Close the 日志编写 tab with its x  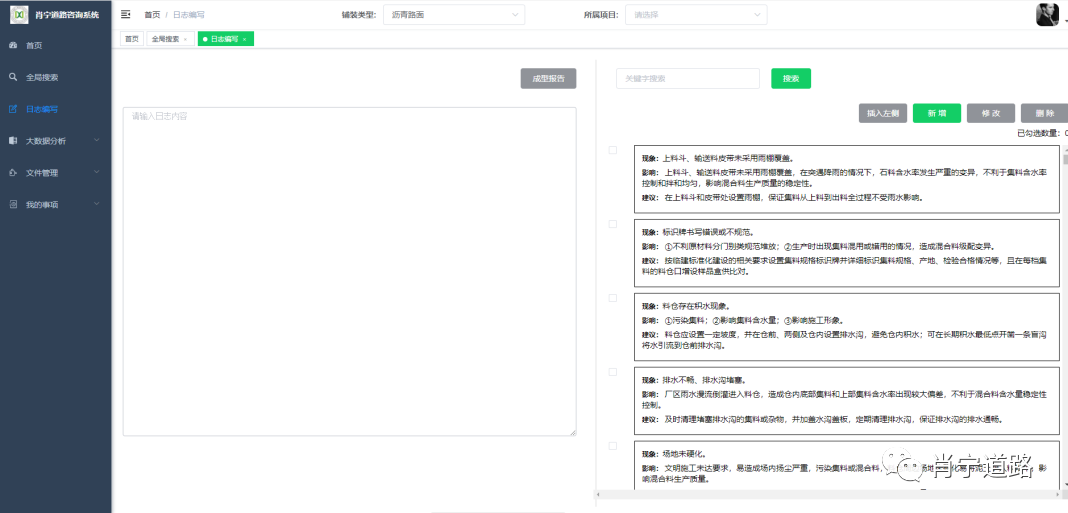click(x=245, y=40)
